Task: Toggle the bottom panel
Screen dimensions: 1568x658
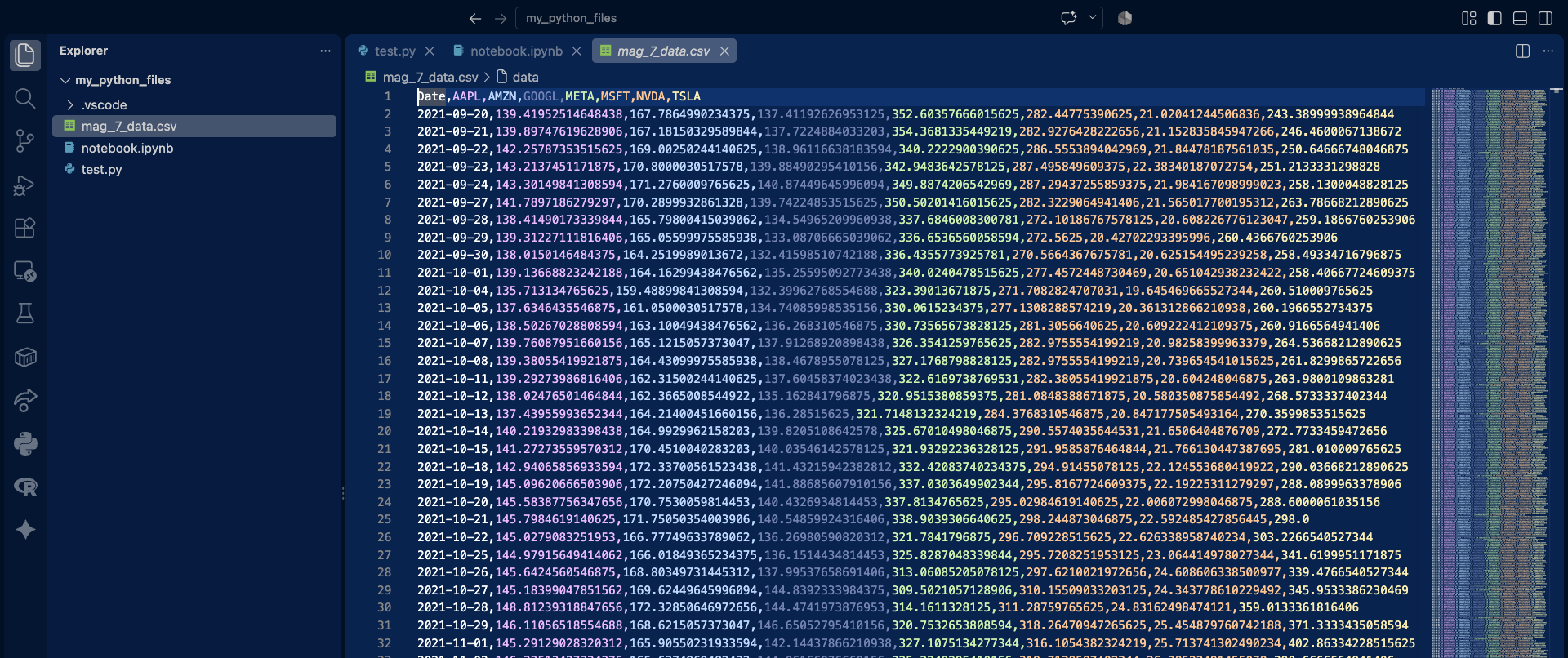Action: point(1520,18)
